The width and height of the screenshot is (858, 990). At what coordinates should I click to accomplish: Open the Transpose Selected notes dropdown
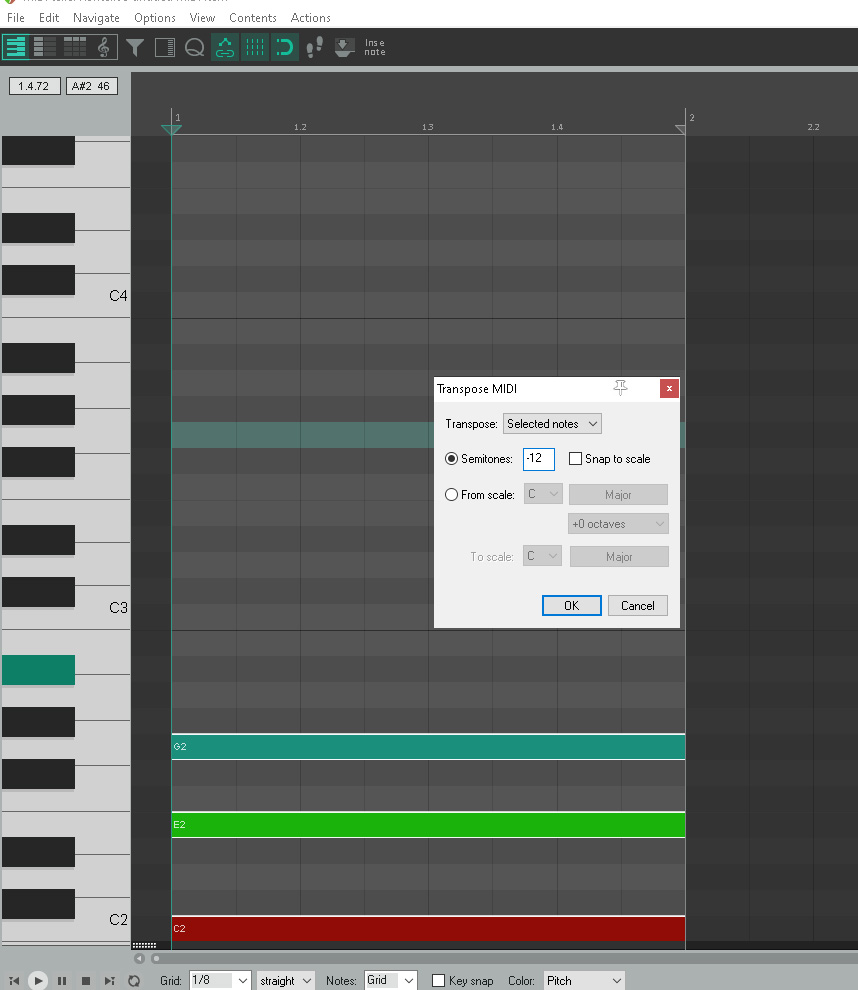pyautogui.click(x=552, y=424)
